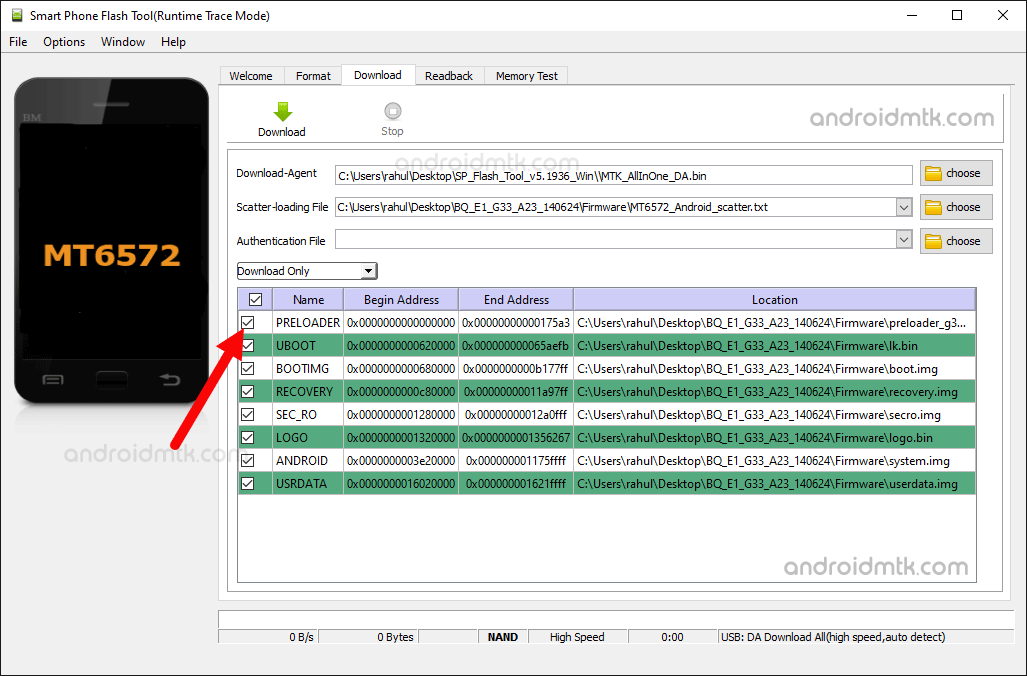Uncheck the UBOOT checkbox
This screenshot has height=676, width=1027.
pyautogui.click(x=248, y=345)
